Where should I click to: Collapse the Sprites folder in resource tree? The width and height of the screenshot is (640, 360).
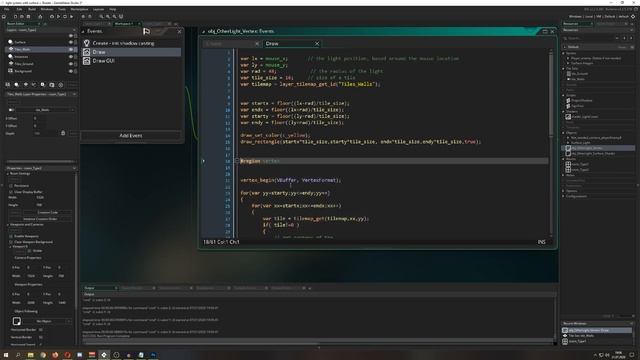(564, 53)
